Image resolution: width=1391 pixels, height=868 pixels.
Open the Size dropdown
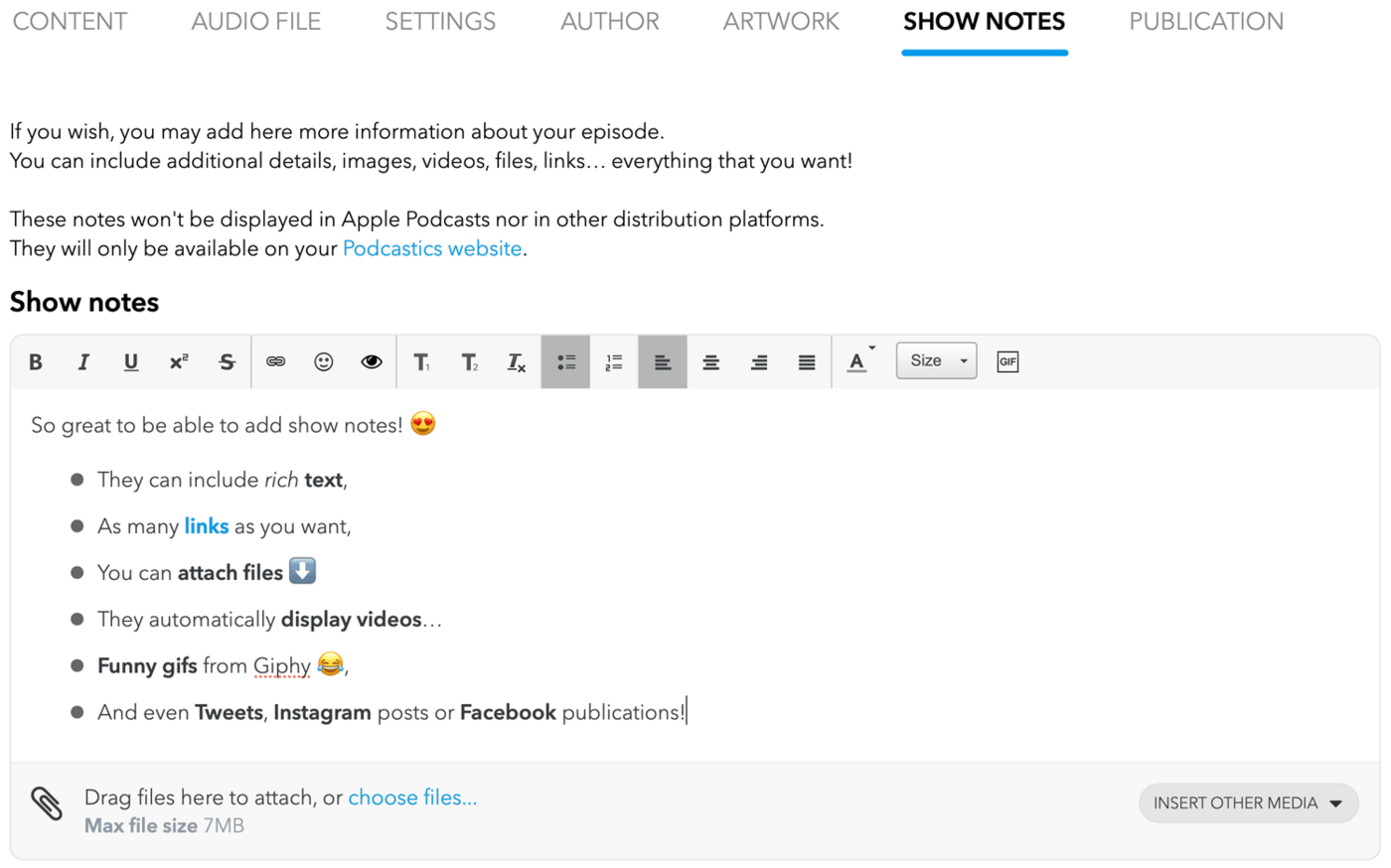936,362
